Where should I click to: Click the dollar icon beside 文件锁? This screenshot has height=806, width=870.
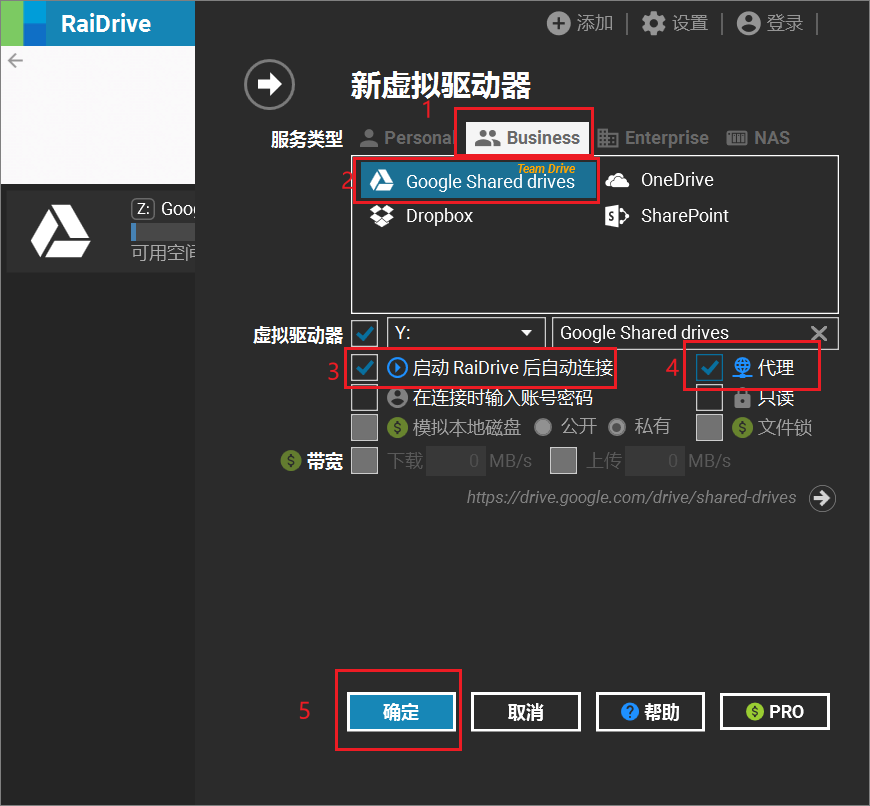click(x=742, y=428)
